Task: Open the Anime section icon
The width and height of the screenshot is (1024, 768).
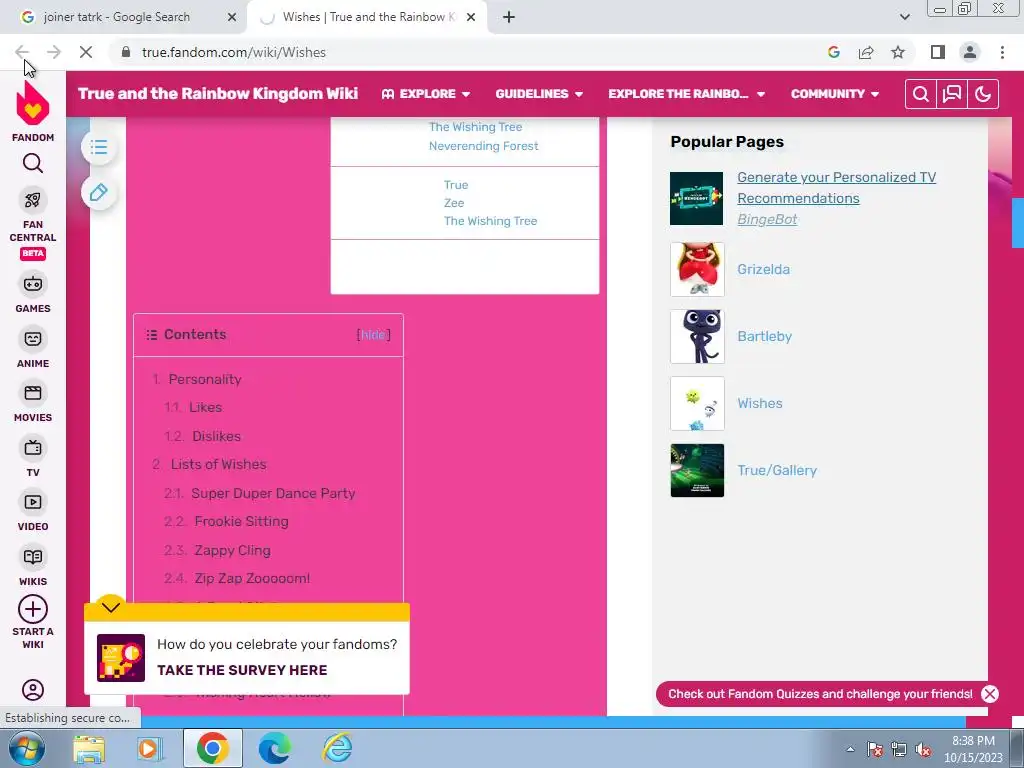Action: [x=33, y=339]
